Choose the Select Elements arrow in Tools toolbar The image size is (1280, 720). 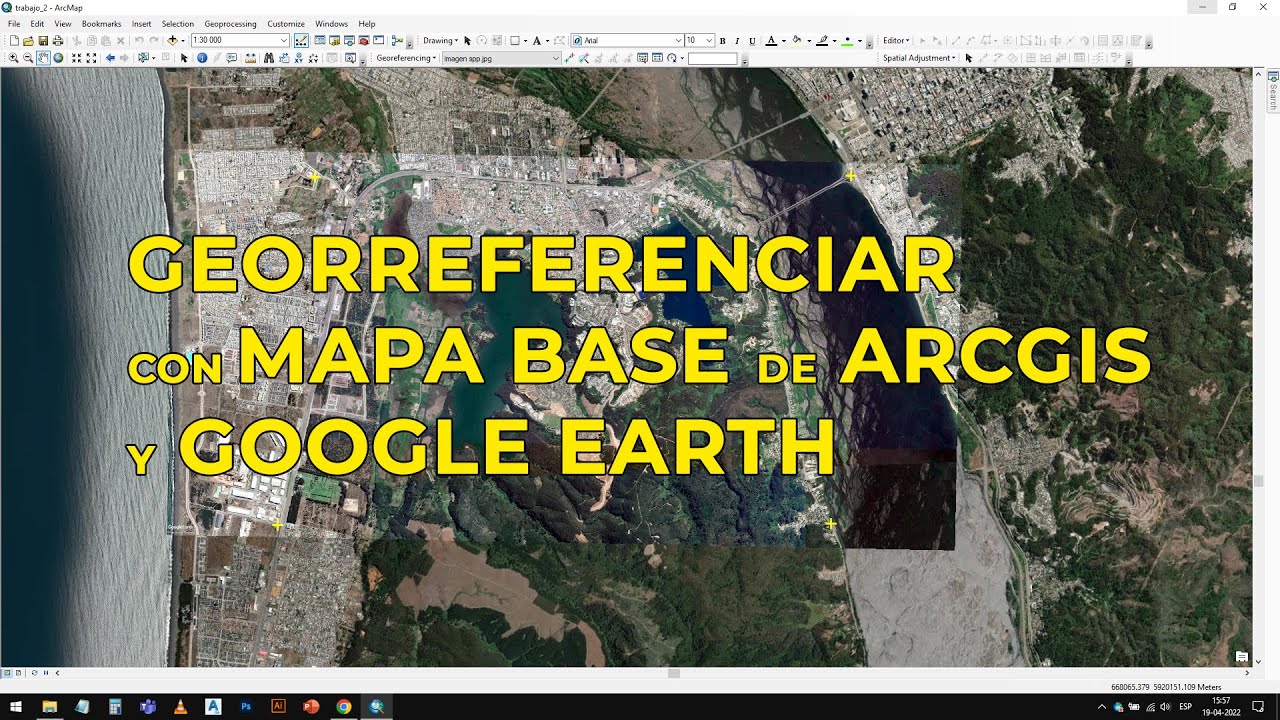(183, 58)
